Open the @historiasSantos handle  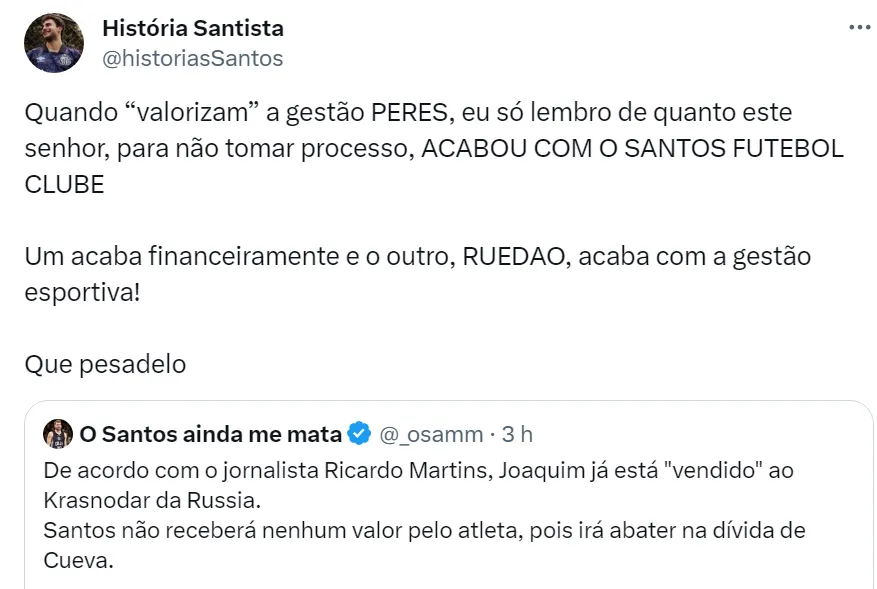pos(192,58)
